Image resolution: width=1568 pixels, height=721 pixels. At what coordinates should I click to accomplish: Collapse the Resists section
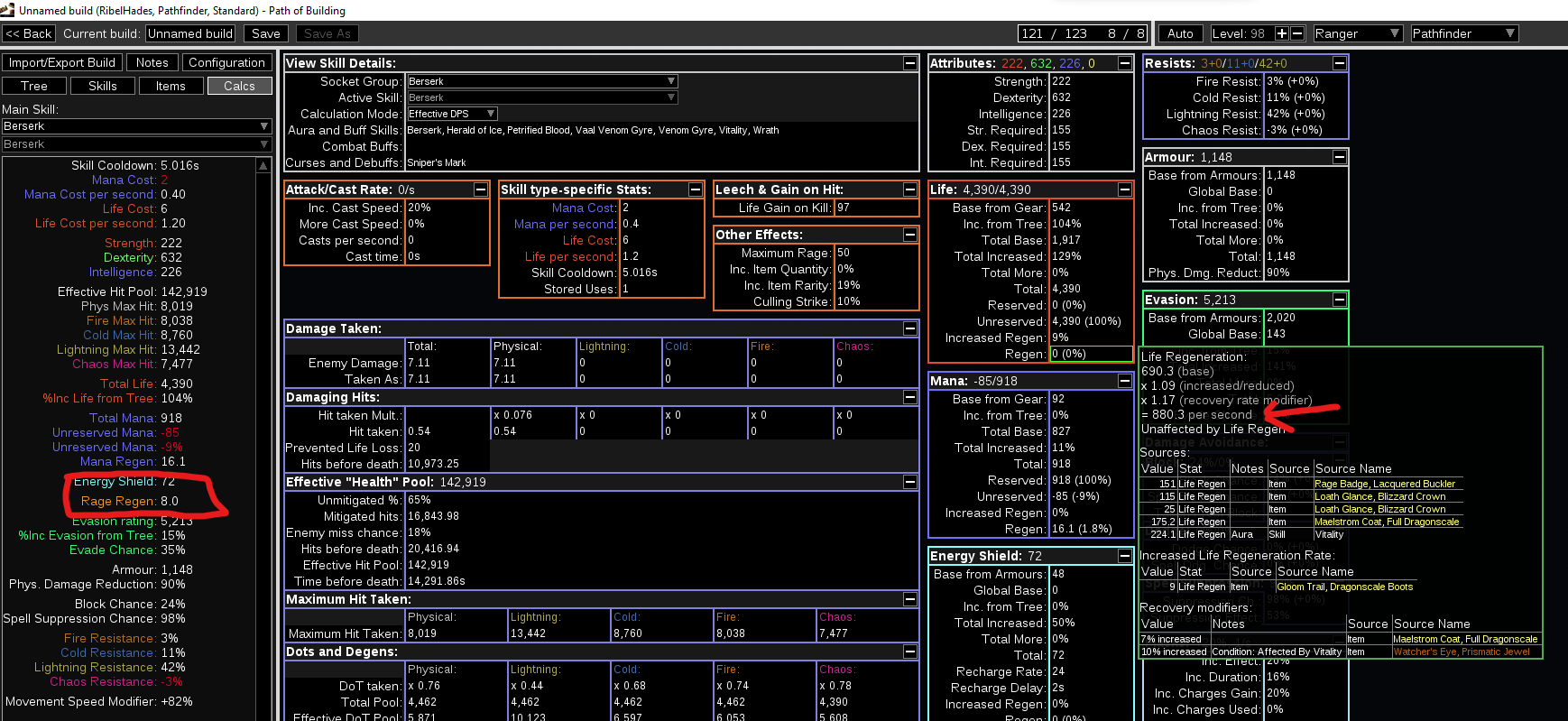coord(1340,63)
